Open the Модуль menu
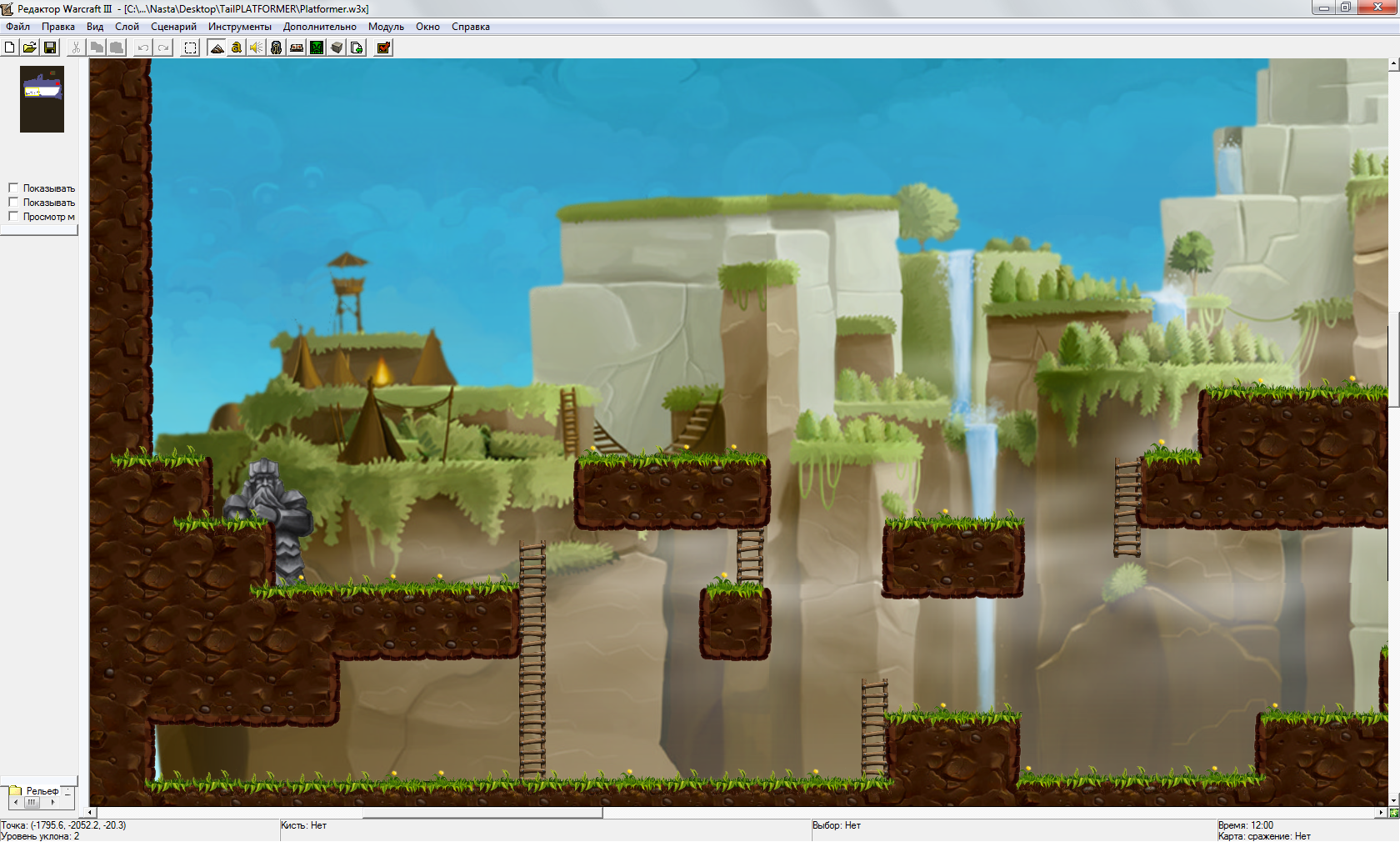The image size is (1400, 842). point(386,27)
